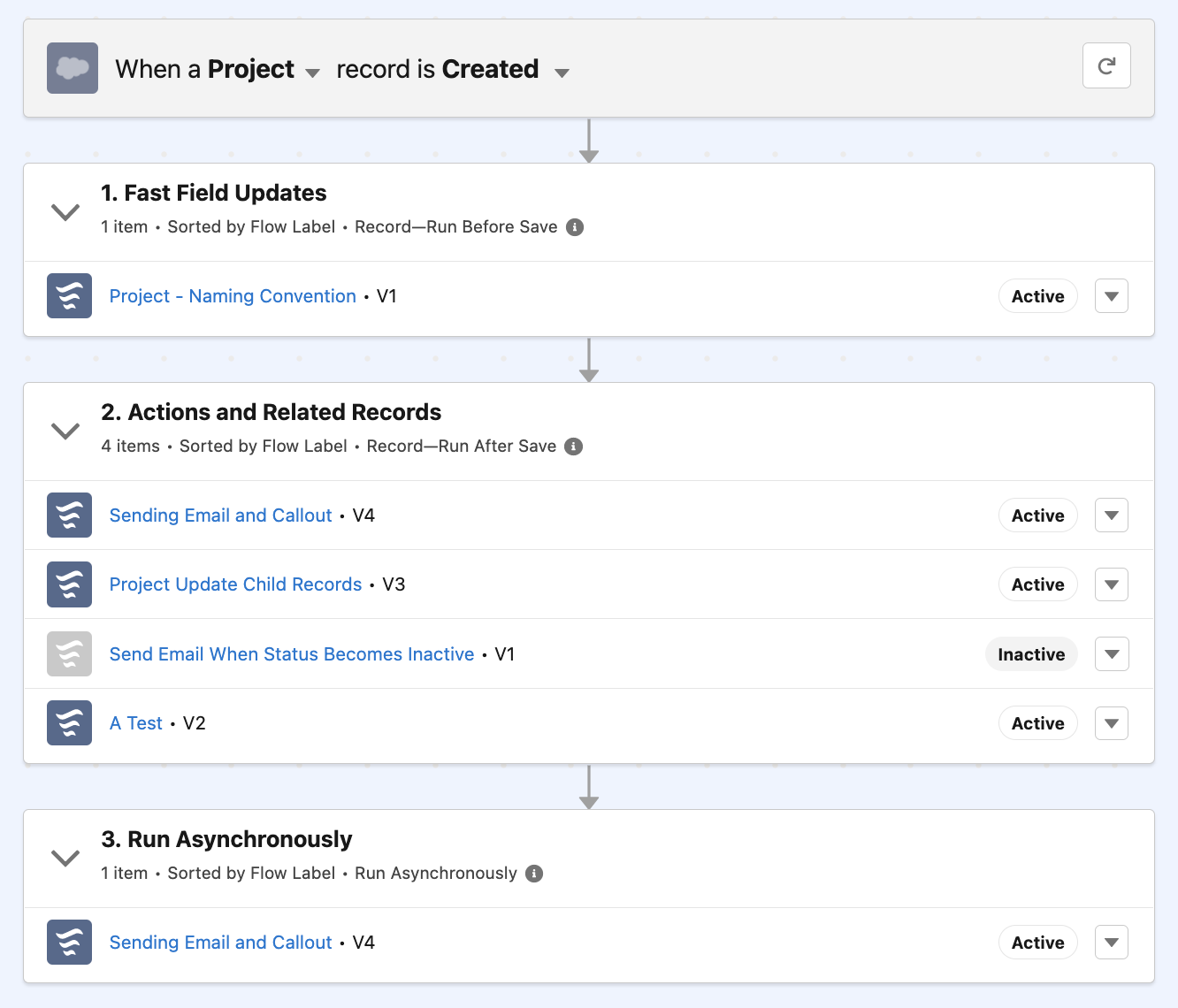
Task: Collapse the Run Asynchronously section
Action: pos(65,859)
